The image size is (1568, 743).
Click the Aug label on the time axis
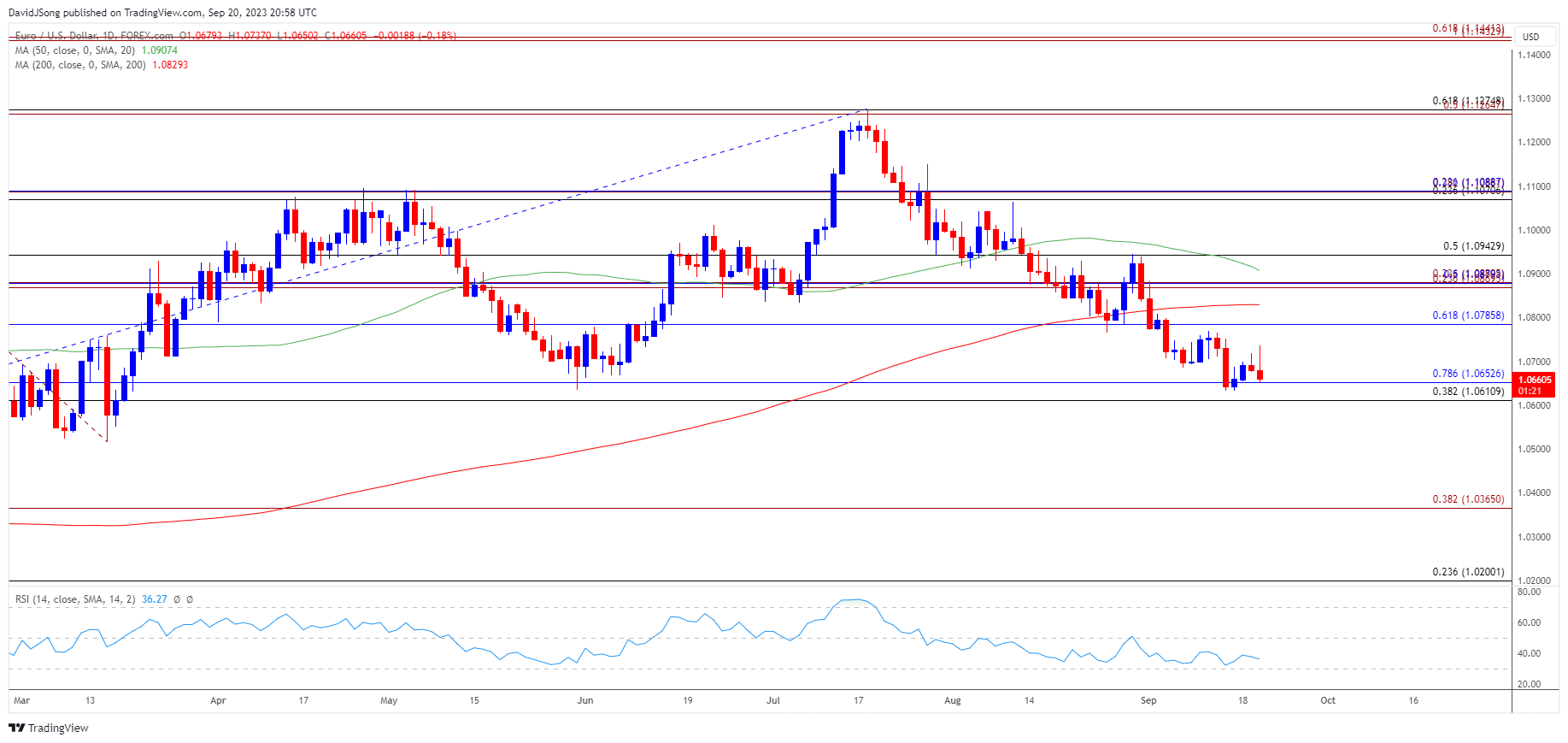[x=953, y=700]
